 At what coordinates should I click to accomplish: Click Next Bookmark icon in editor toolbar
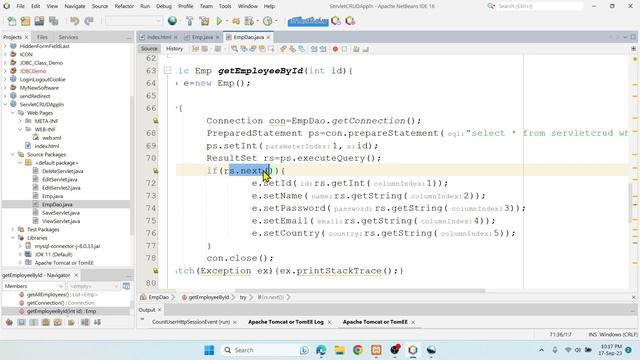pos(292,49)
